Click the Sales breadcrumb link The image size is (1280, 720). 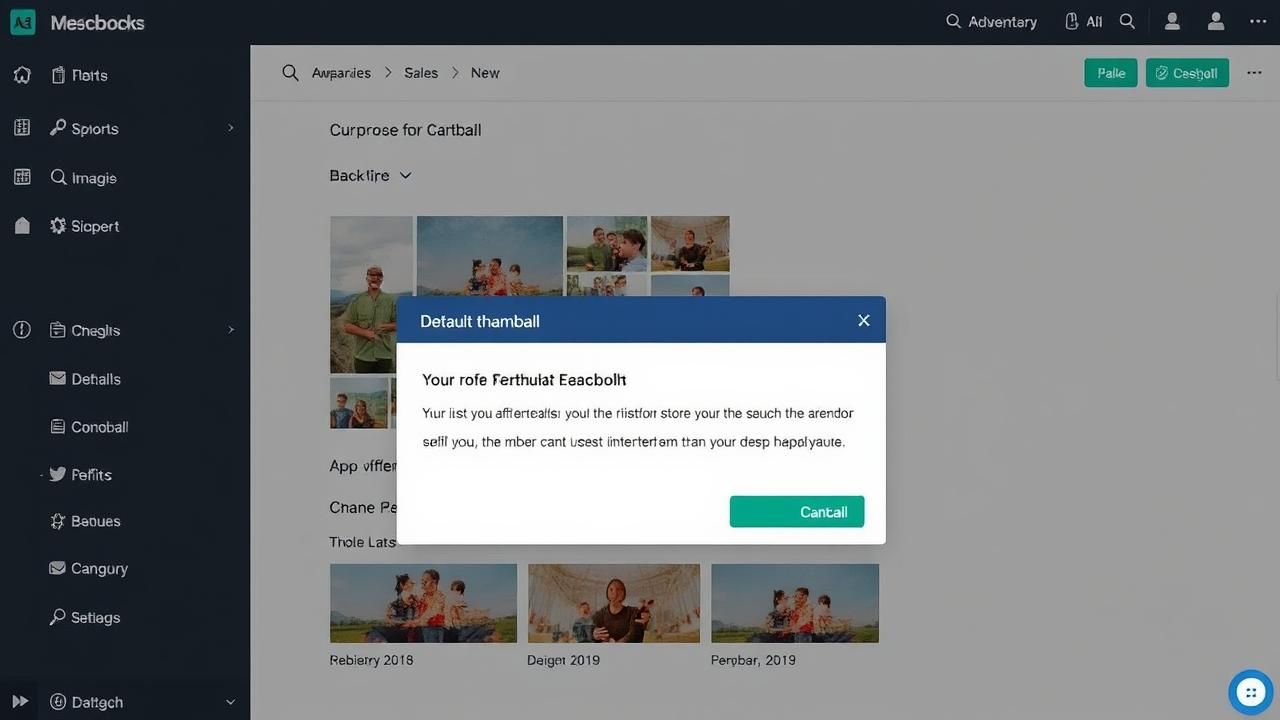pos(421,73)
